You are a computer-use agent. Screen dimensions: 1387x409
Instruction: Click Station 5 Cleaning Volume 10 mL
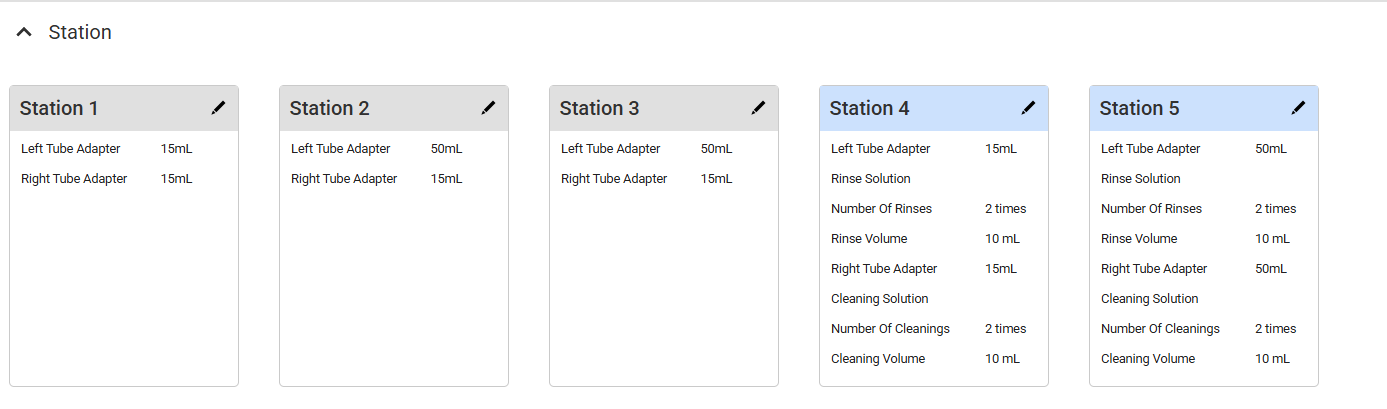(x=1272, y=359)
